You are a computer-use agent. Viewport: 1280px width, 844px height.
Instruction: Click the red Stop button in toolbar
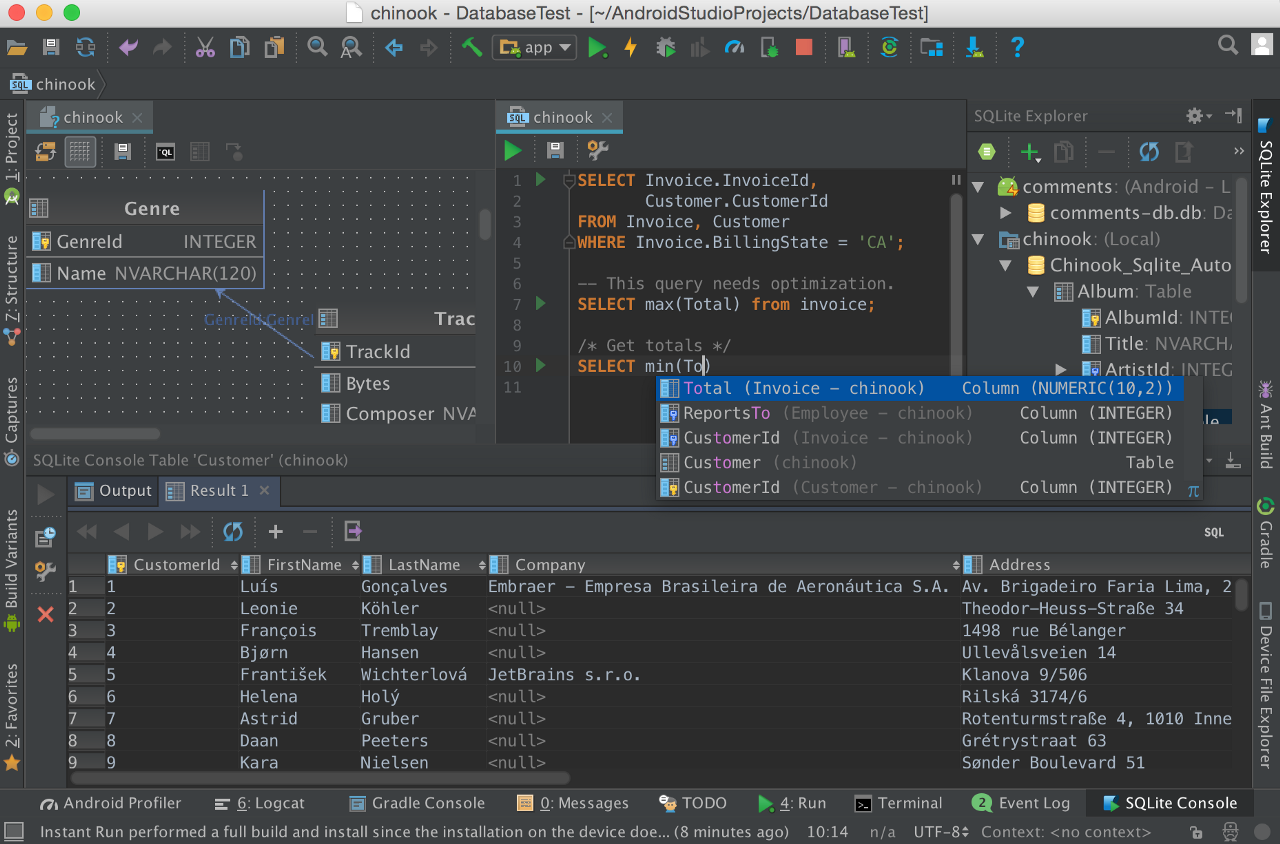pyautogui.click(x=804, y=47)
